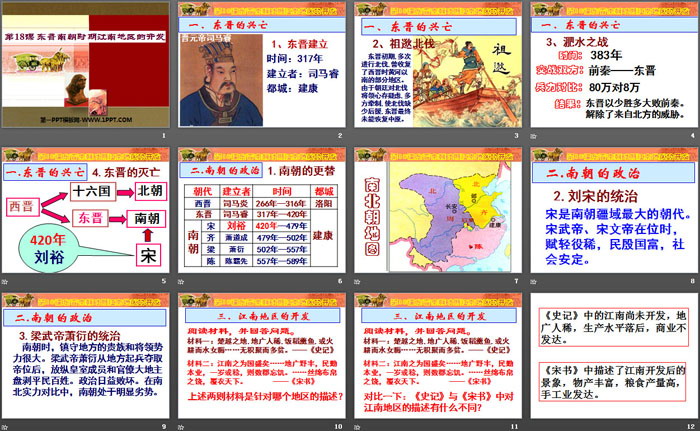Click animation star icon under slide 4

coord(533,136)
